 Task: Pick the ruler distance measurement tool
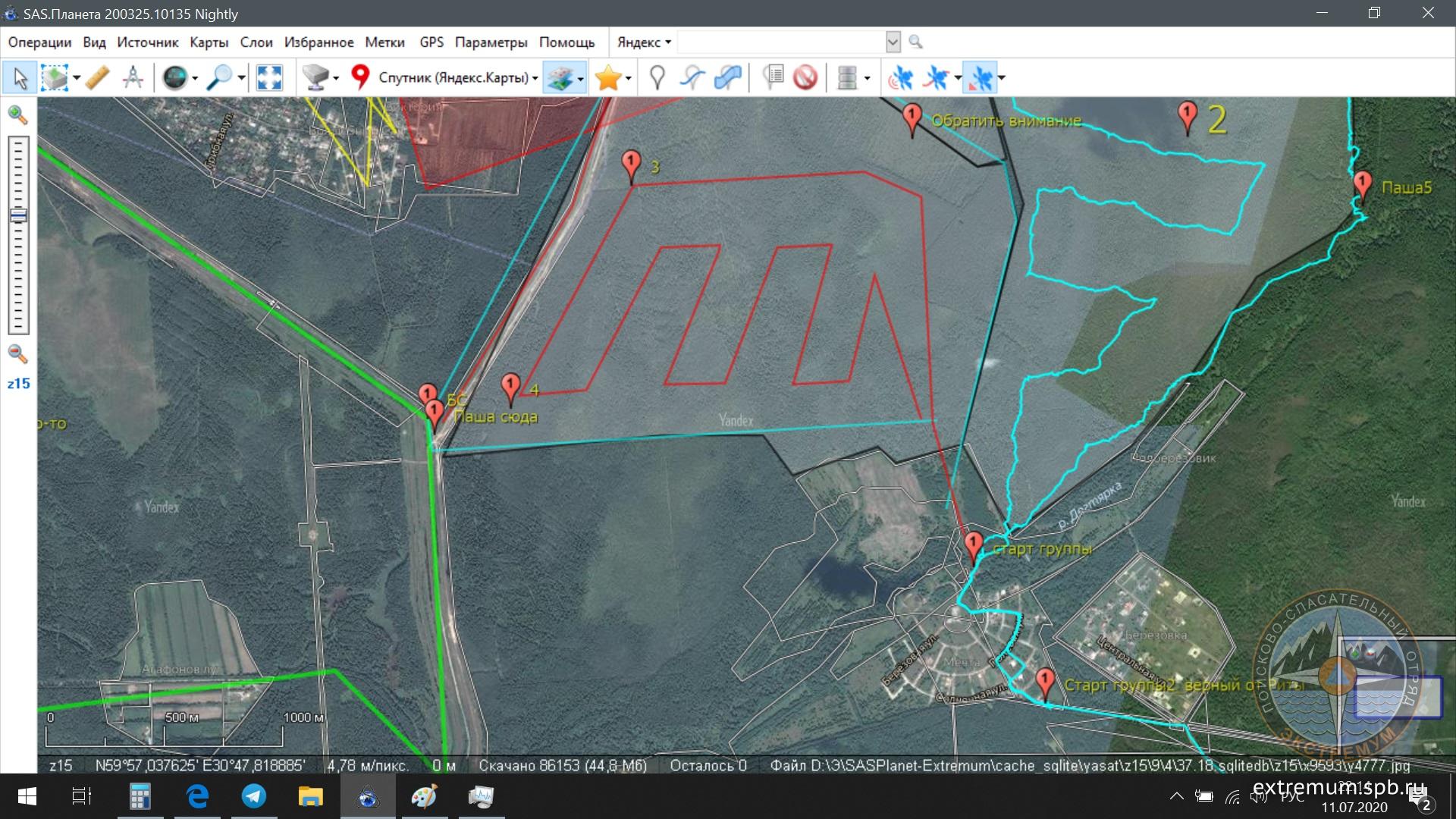(98, 77)
